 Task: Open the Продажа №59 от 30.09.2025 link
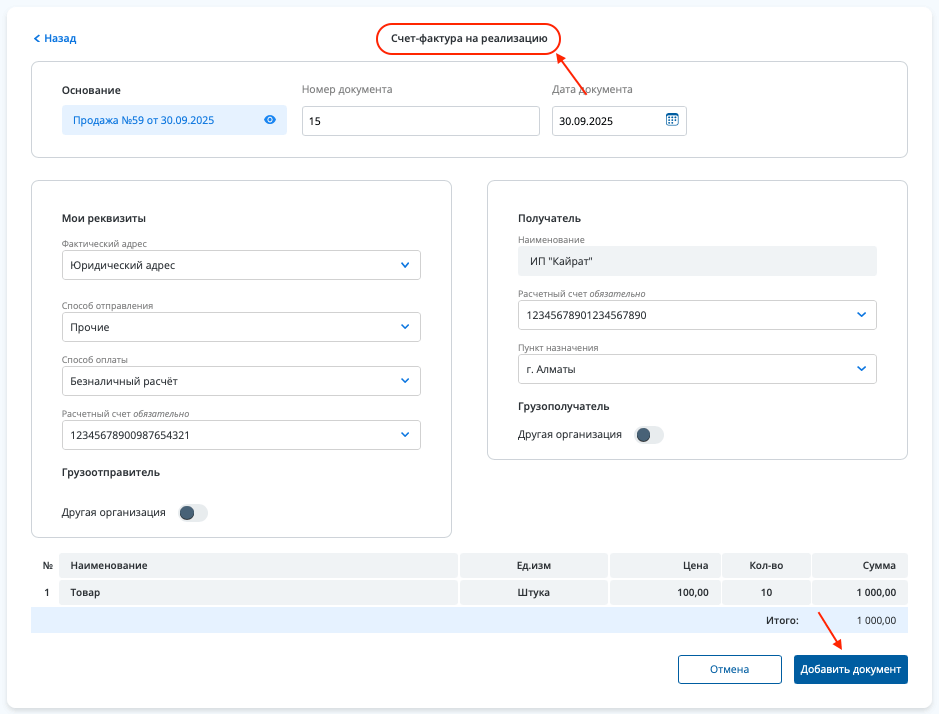coord(144,120)
